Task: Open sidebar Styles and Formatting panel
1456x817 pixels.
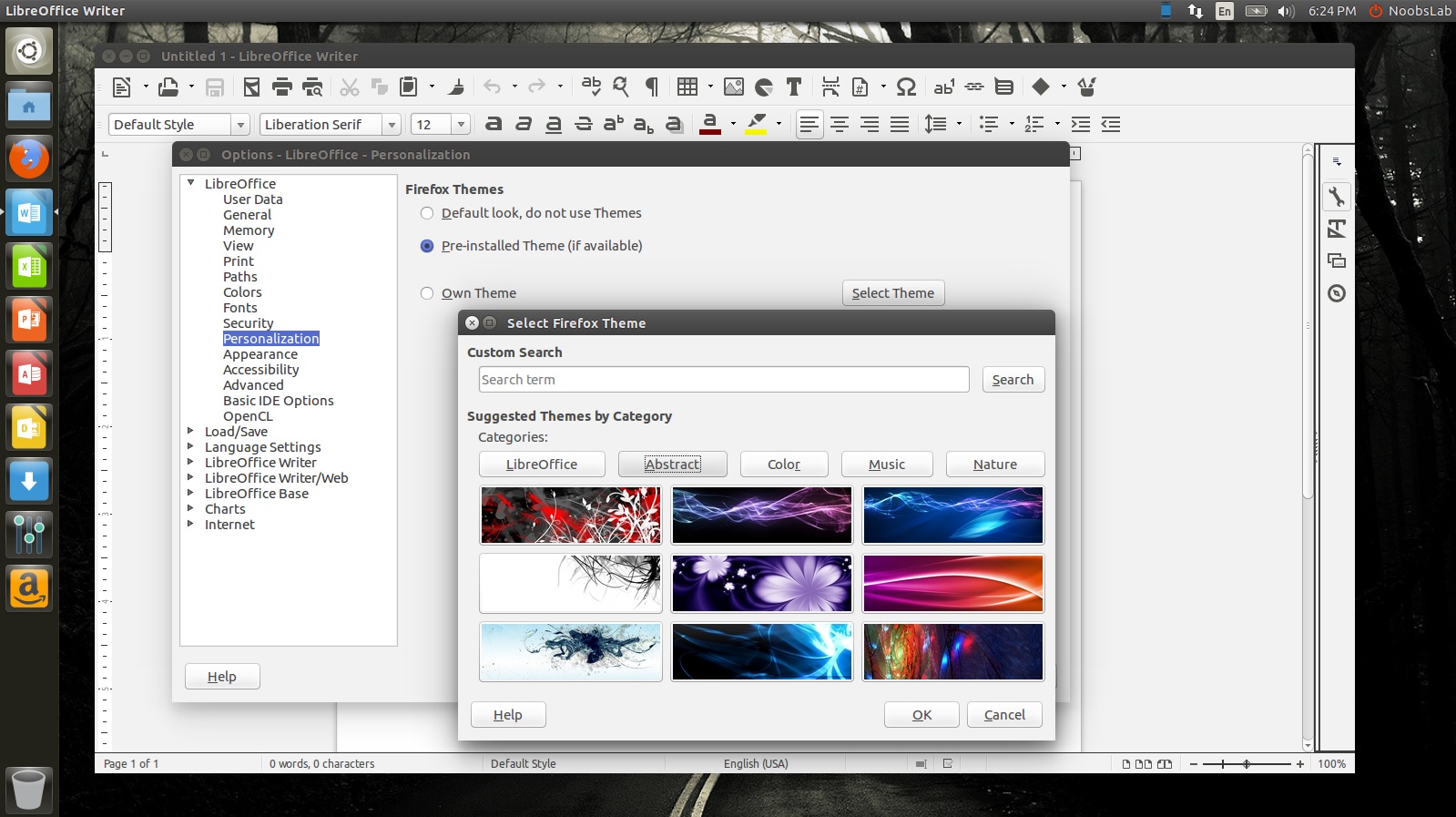Action: (1337, 230)
